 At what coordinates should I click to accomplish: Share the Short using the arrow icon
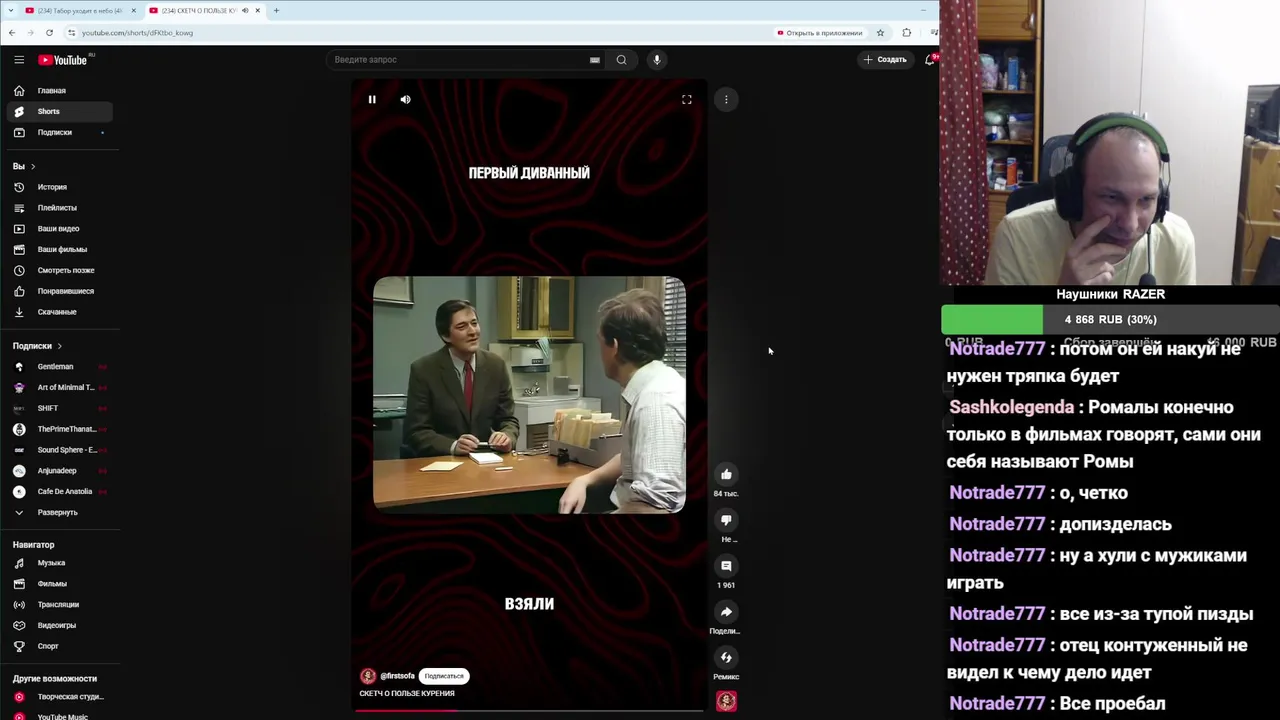click(x=726, y=612)
